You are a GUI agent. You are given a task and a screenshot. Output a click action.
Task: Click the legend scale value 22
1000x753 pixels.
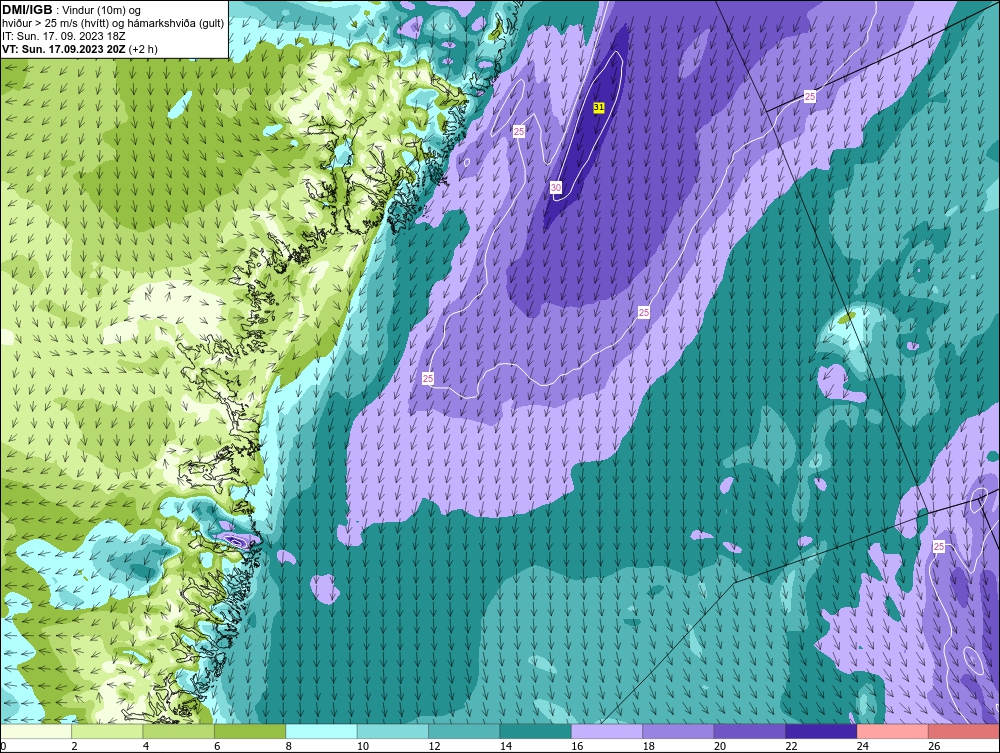(791, 746)
